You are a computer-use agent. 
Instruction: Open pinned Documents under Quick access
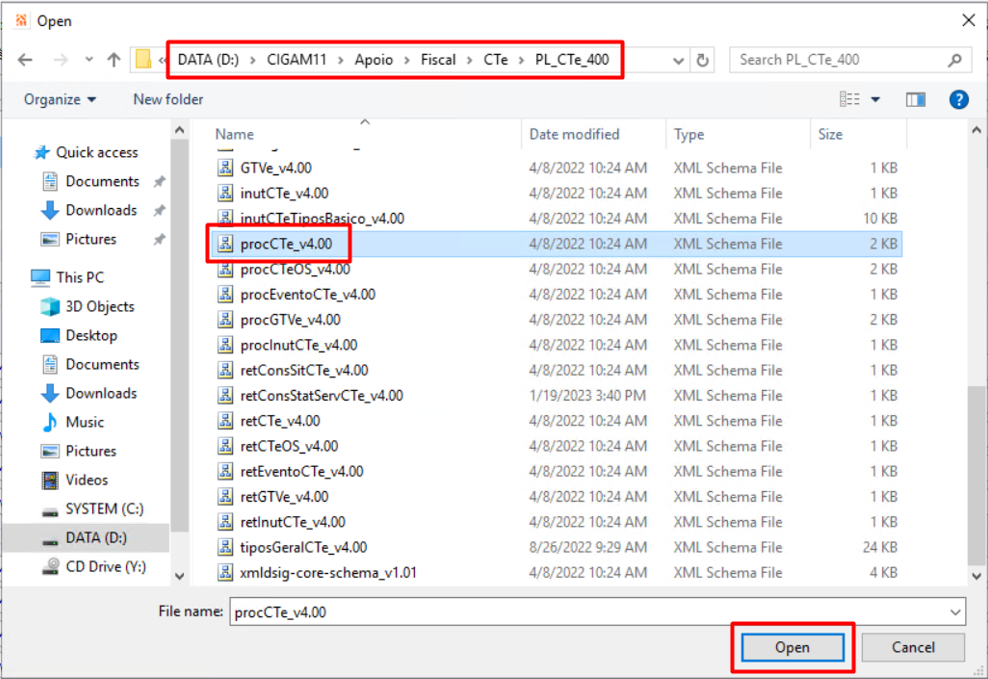(x=102, y=181)
